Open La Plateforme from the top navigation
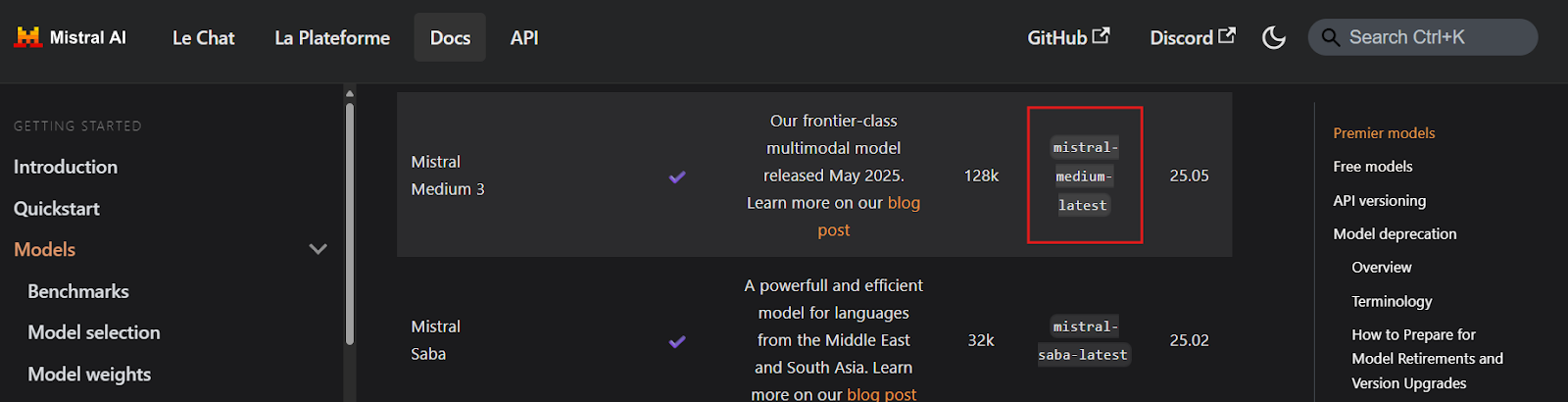This screenshot has width=1568, height=402. (332, 37)
